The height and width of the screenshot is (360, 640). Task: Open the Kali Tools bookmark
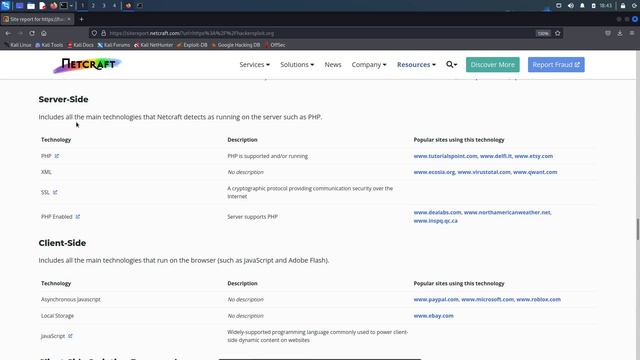(49, 45)
